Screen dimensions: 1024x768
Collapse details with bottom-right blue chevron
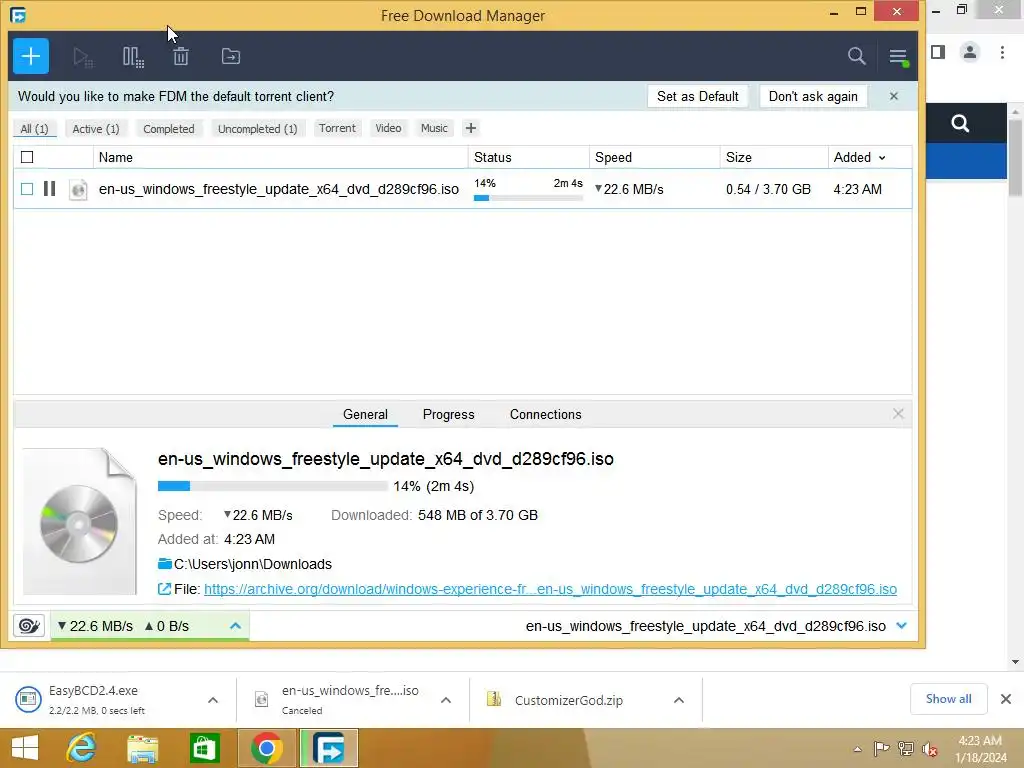[x=902, y=626]
